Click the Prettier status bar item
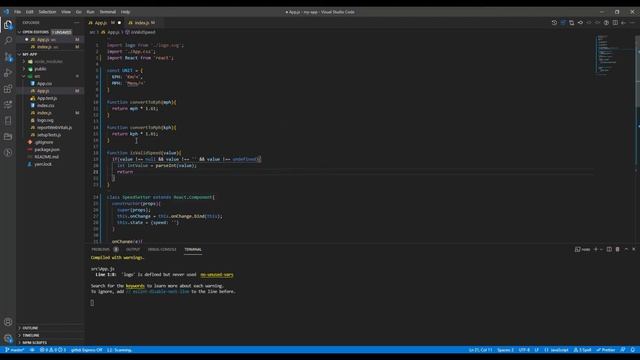This screenshot has width=640, height=360. [x=606, y=350]
